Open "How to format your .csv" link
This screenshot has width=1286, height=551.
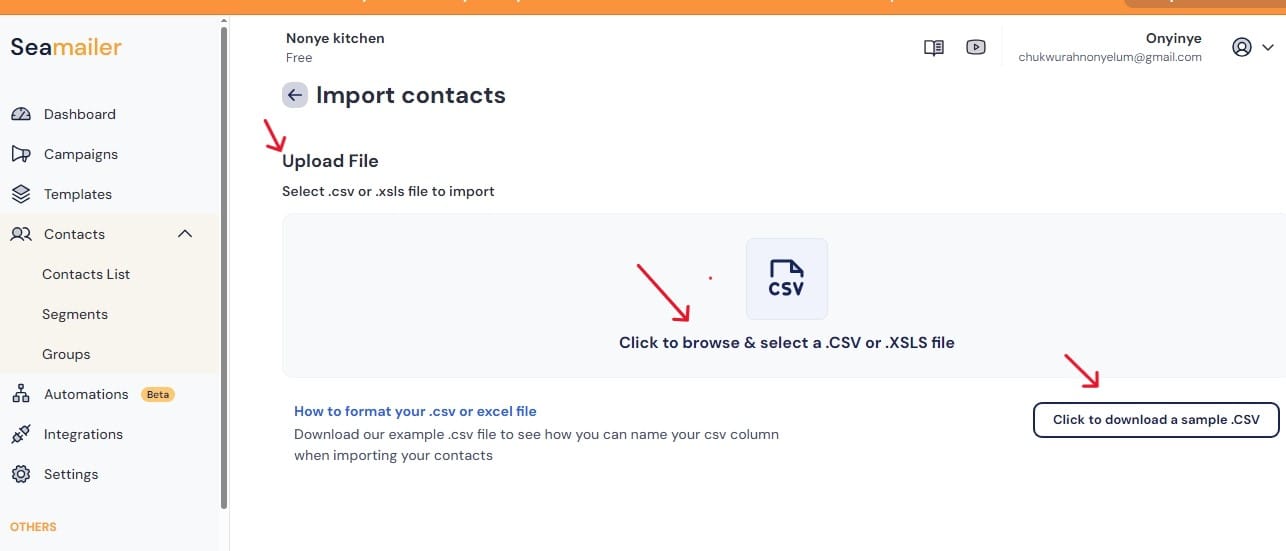pyautogui.click(x=415, y=411)
